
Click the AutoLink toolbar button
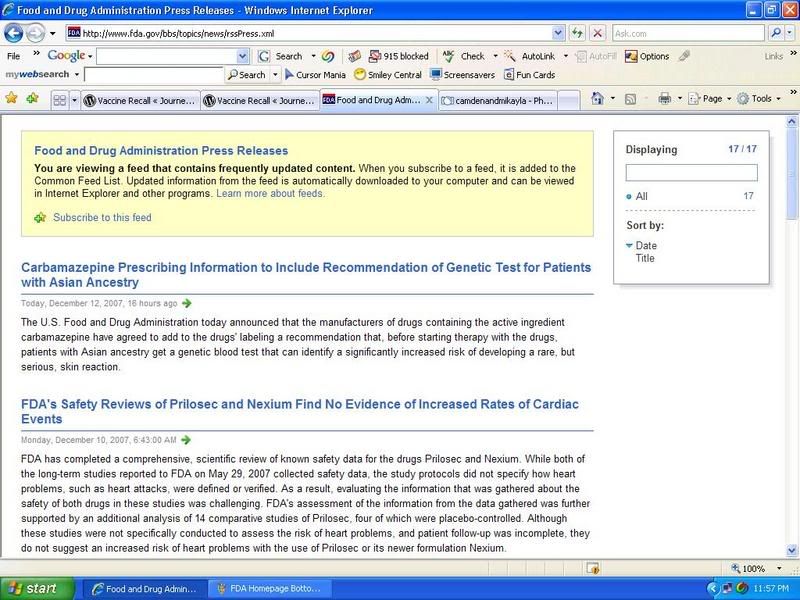pos(530,56)
